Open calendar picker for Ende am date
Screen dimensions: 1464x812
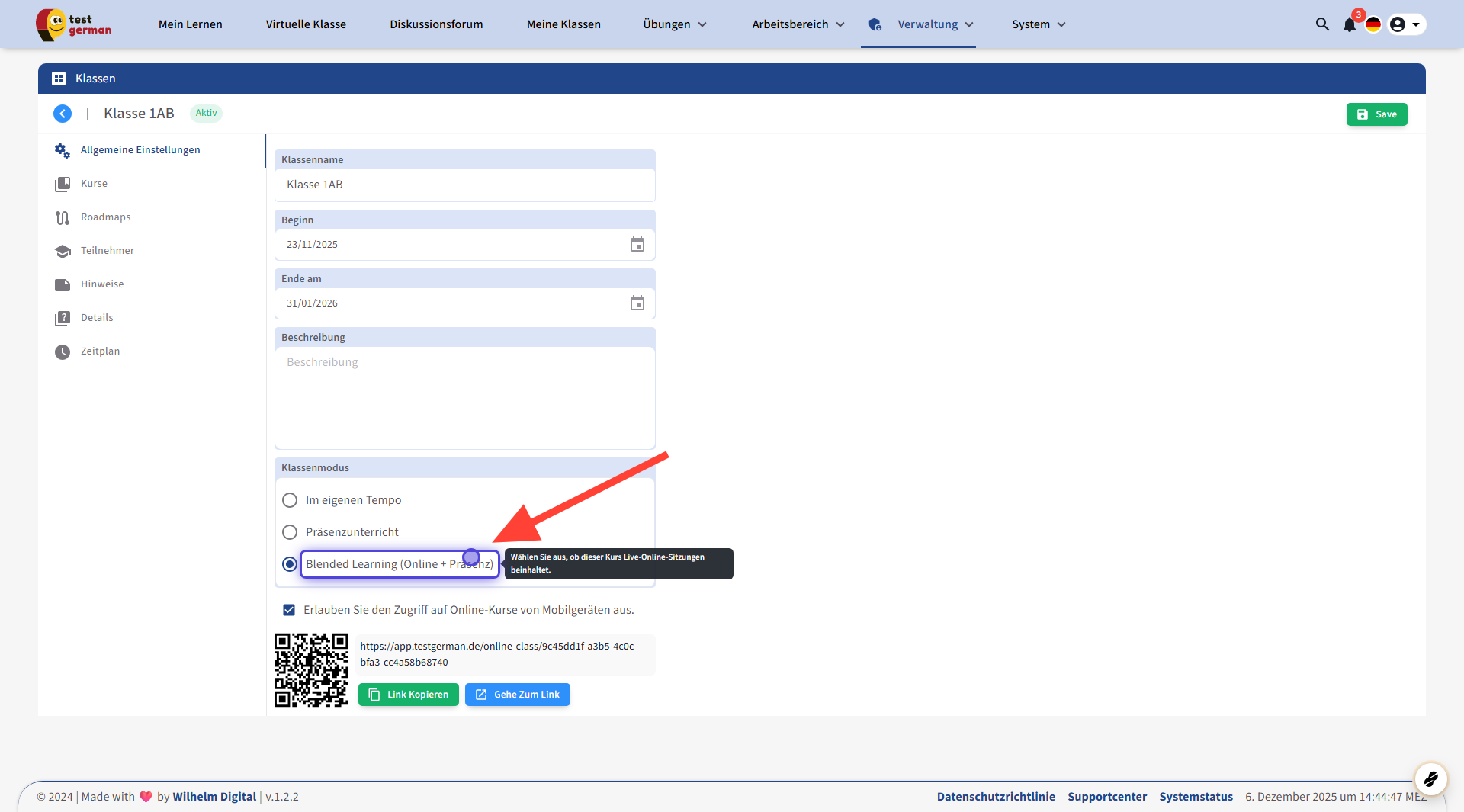pos(637,303)
